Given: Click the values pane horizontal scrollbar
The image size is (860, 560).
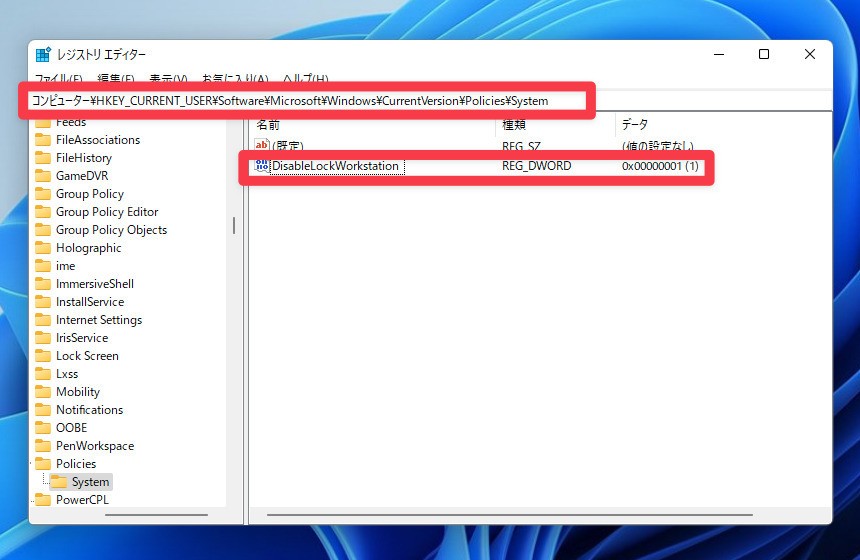Looking at the screenshot, I should (510, 515).
